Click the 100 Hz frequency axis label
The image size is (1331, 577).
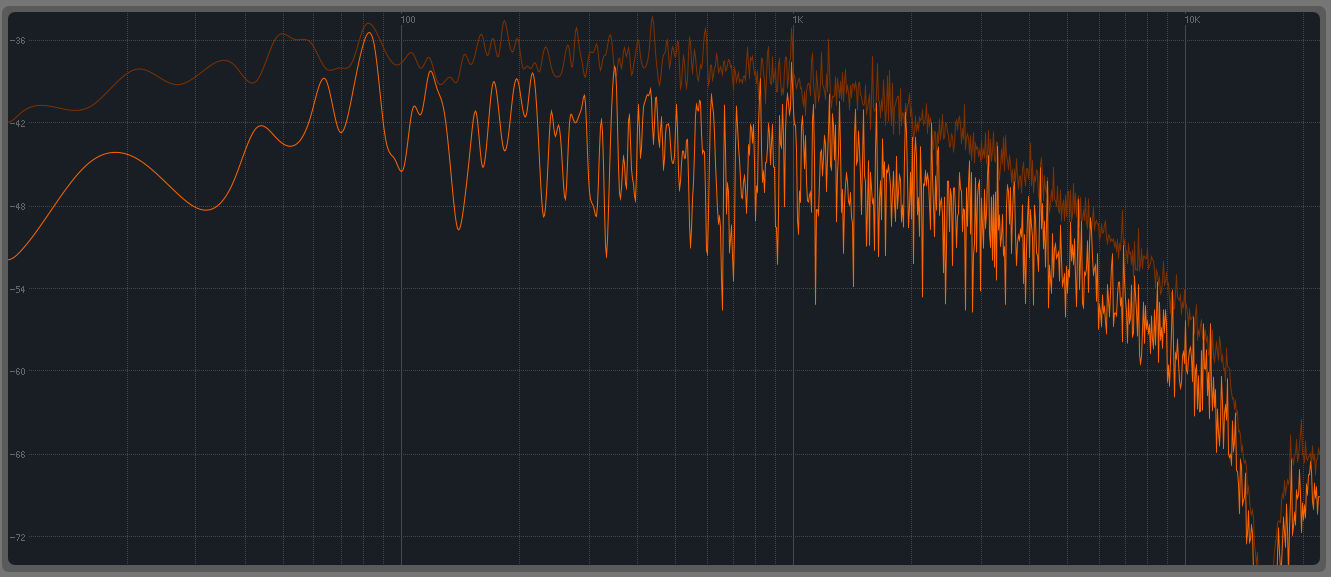point(408,20)
